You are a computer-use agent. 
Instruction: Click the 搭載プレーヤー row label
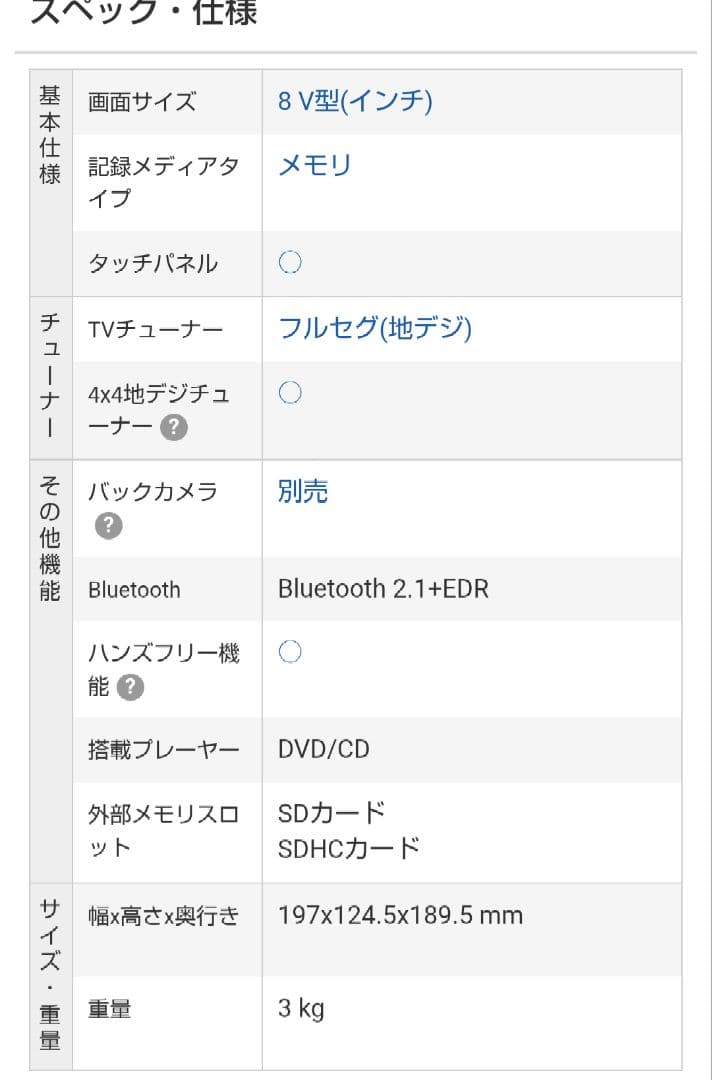tap(163, 746)
